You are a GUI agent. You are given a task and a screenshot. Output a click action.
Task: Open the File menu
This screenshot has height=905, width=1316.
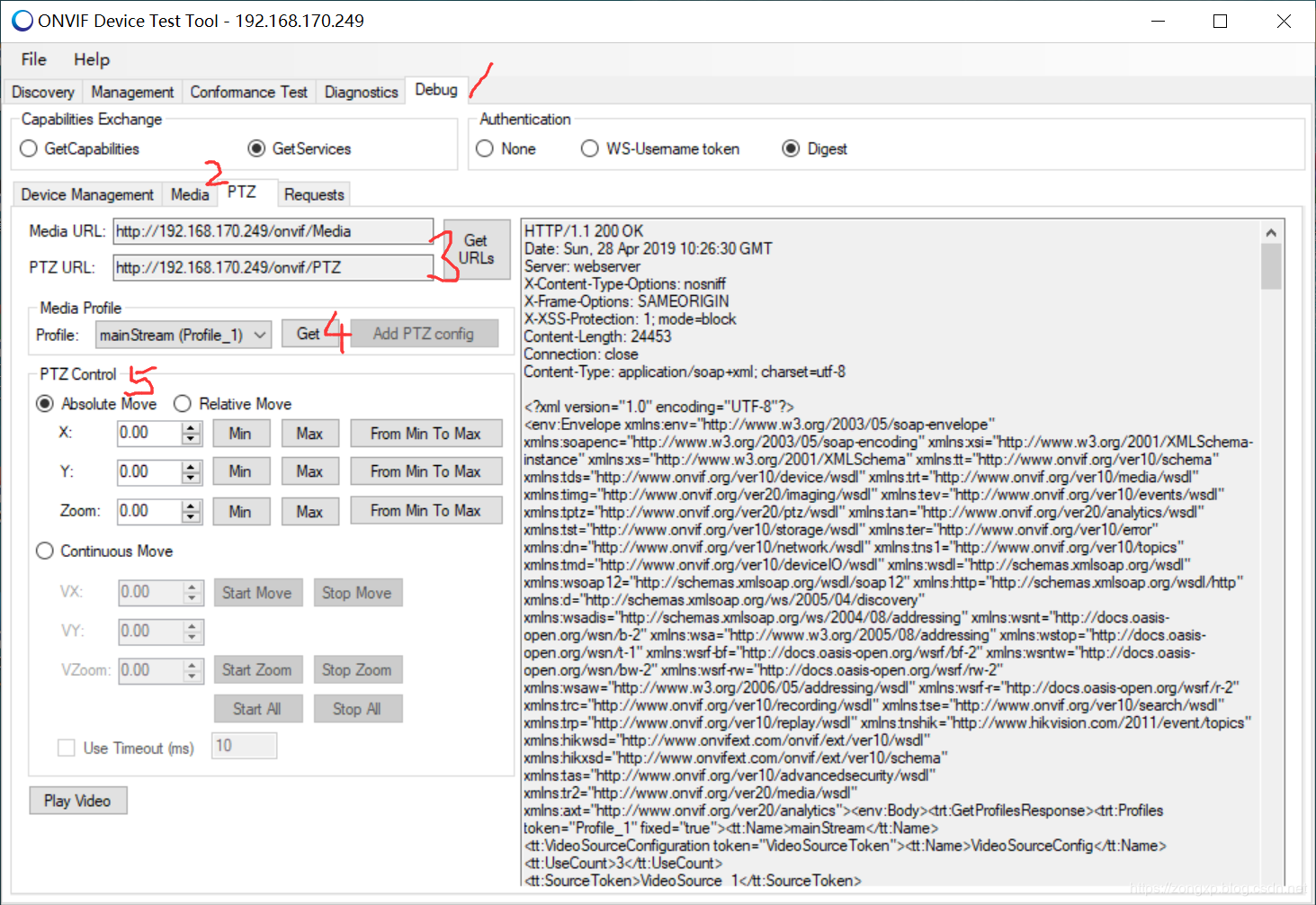33,59
